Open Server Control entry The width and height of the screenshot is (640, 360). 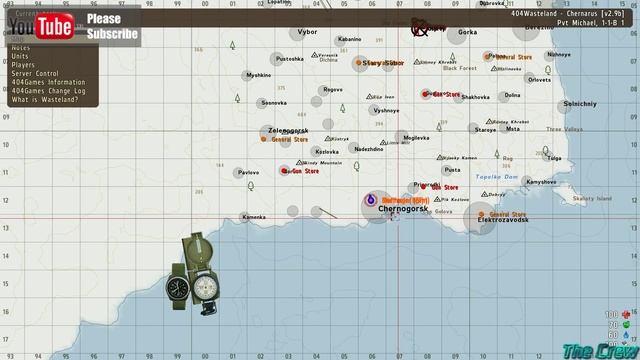[35, 73]
